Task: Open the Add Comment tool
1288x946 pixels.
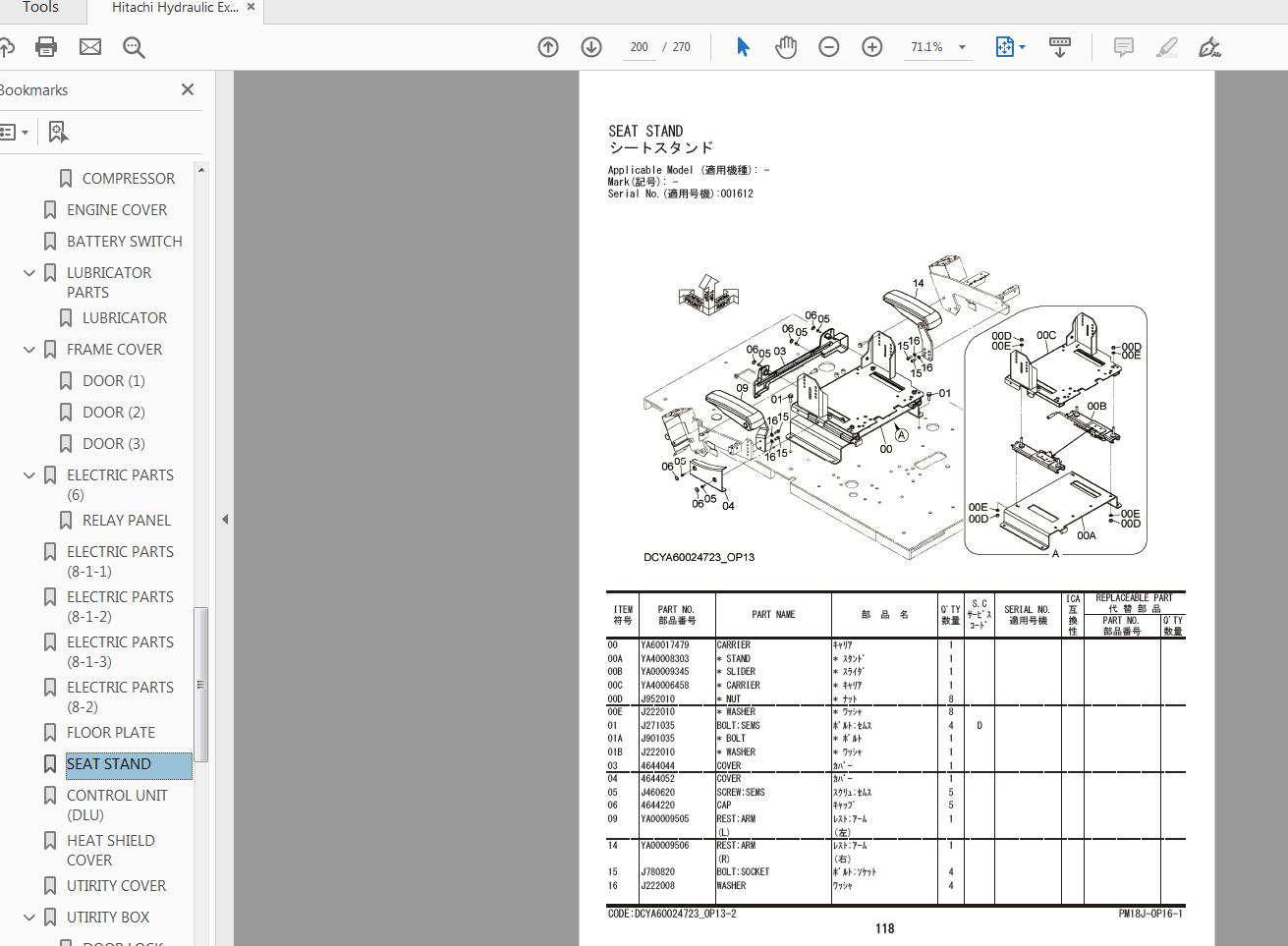Action: coord(1122,46)
